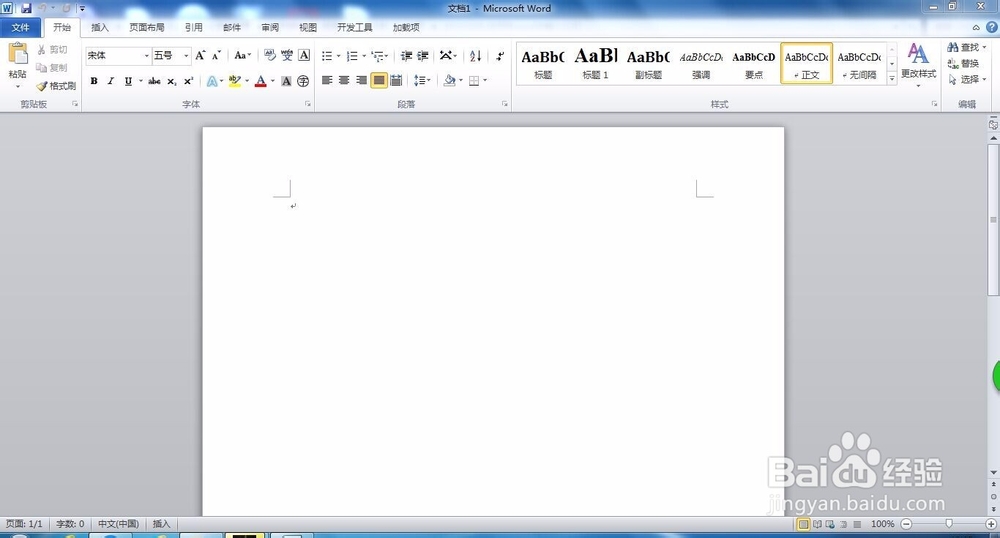This screenshot has width=1000, height=538.
Task: Decrease paragraph indent
Action: (406, 56)
